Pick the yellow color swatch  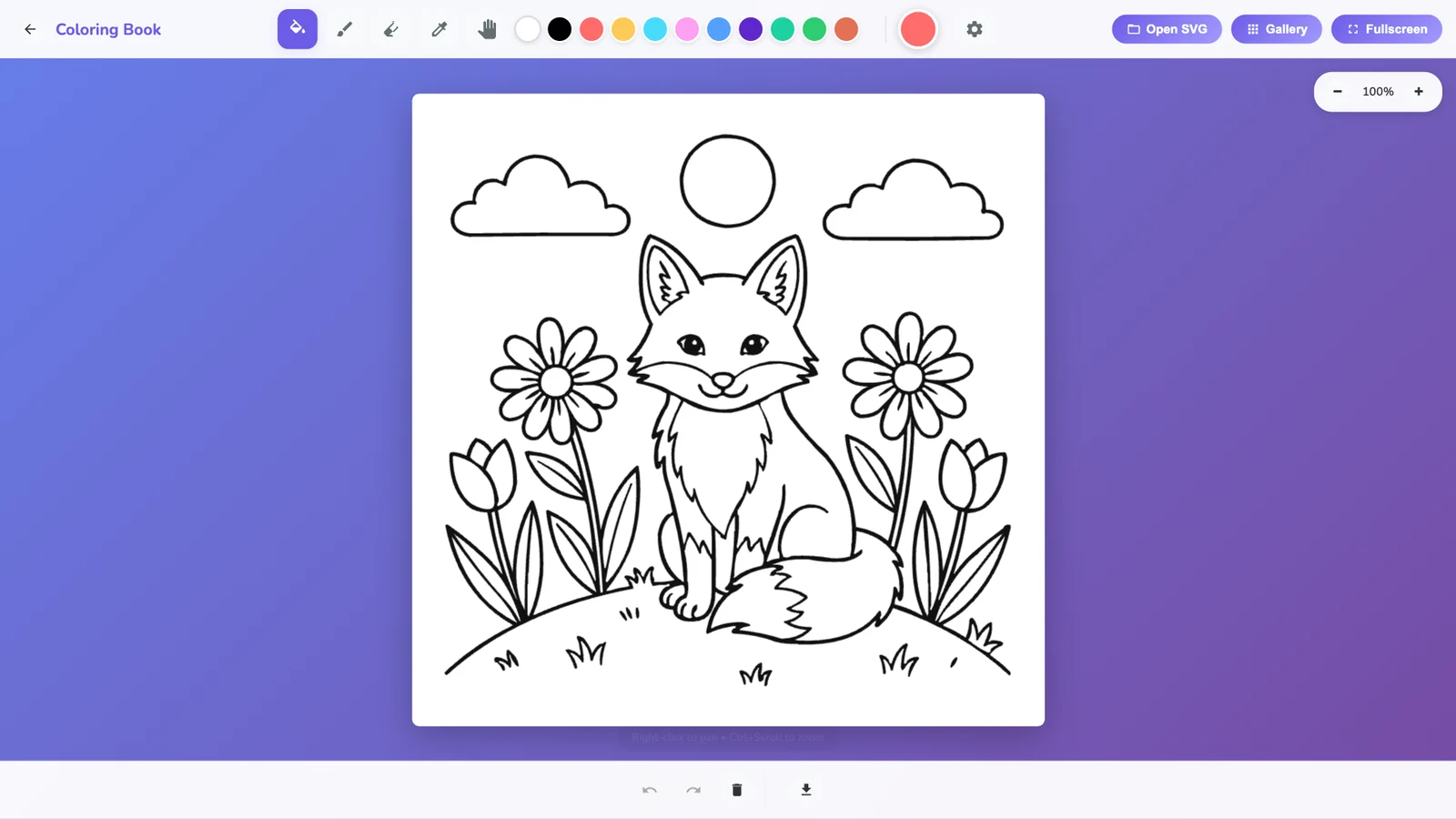[623, 29]
